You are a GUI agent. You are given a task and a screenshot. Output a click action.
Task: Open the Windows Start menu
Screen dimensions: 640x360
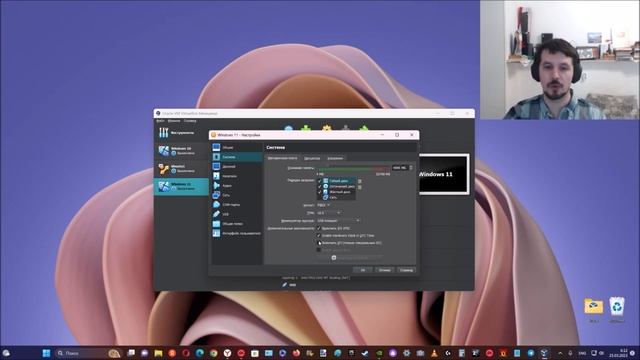pyautogui.click(x=47, y=353)
